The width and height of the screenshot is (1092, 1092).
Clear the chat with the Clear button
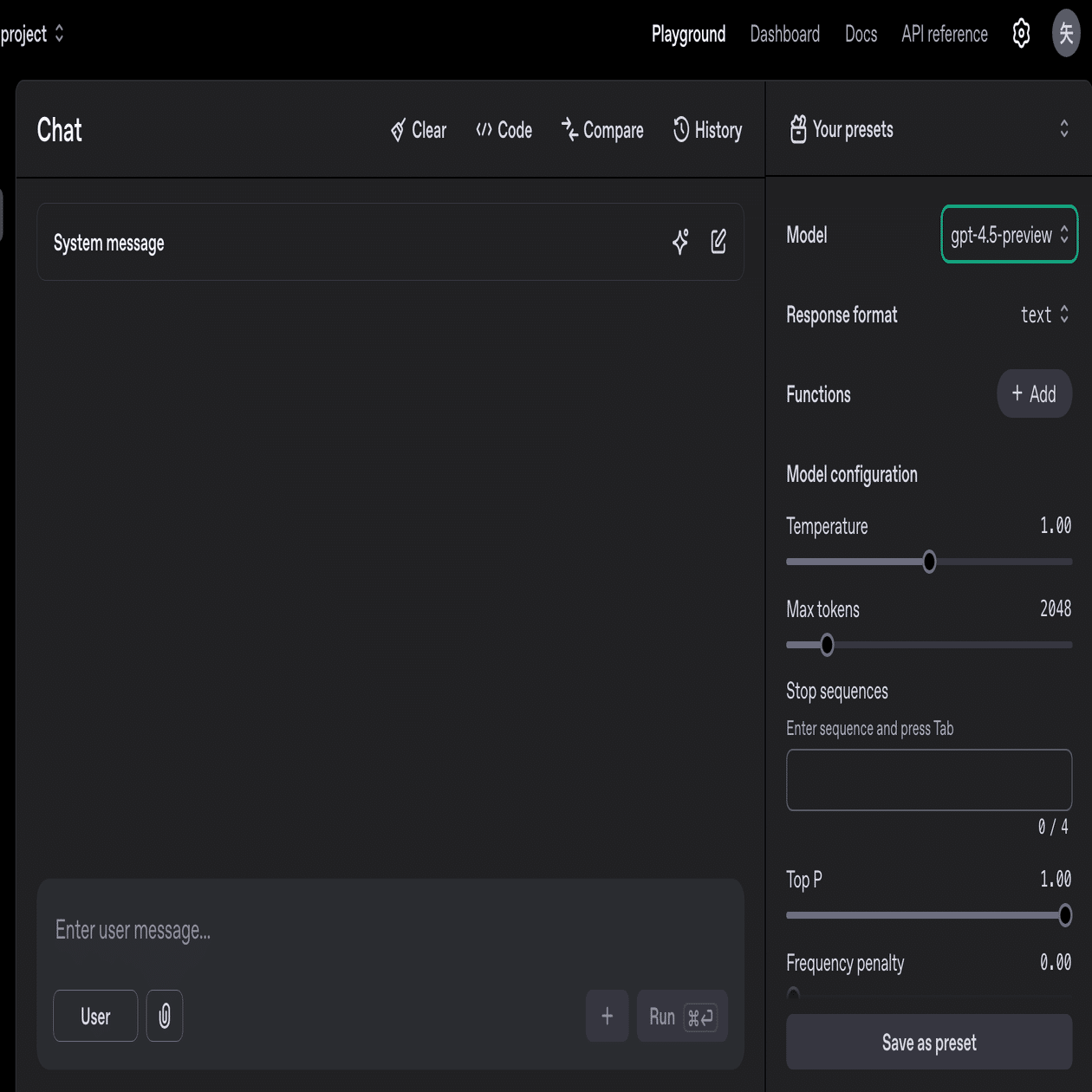pos(419,130)
